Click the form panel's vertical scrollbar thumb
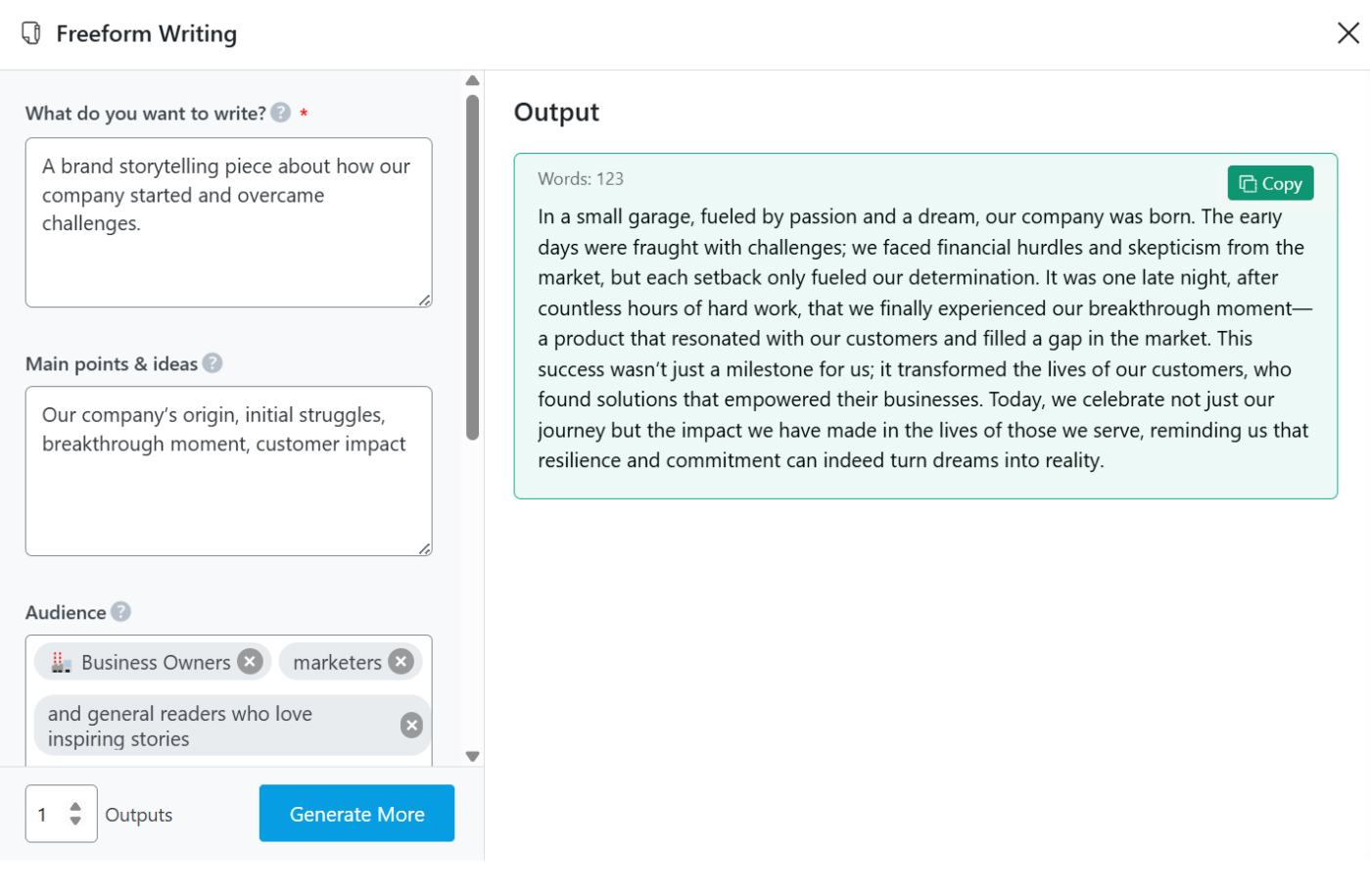This screenshot has height=896, width=1370. point(472,264)
